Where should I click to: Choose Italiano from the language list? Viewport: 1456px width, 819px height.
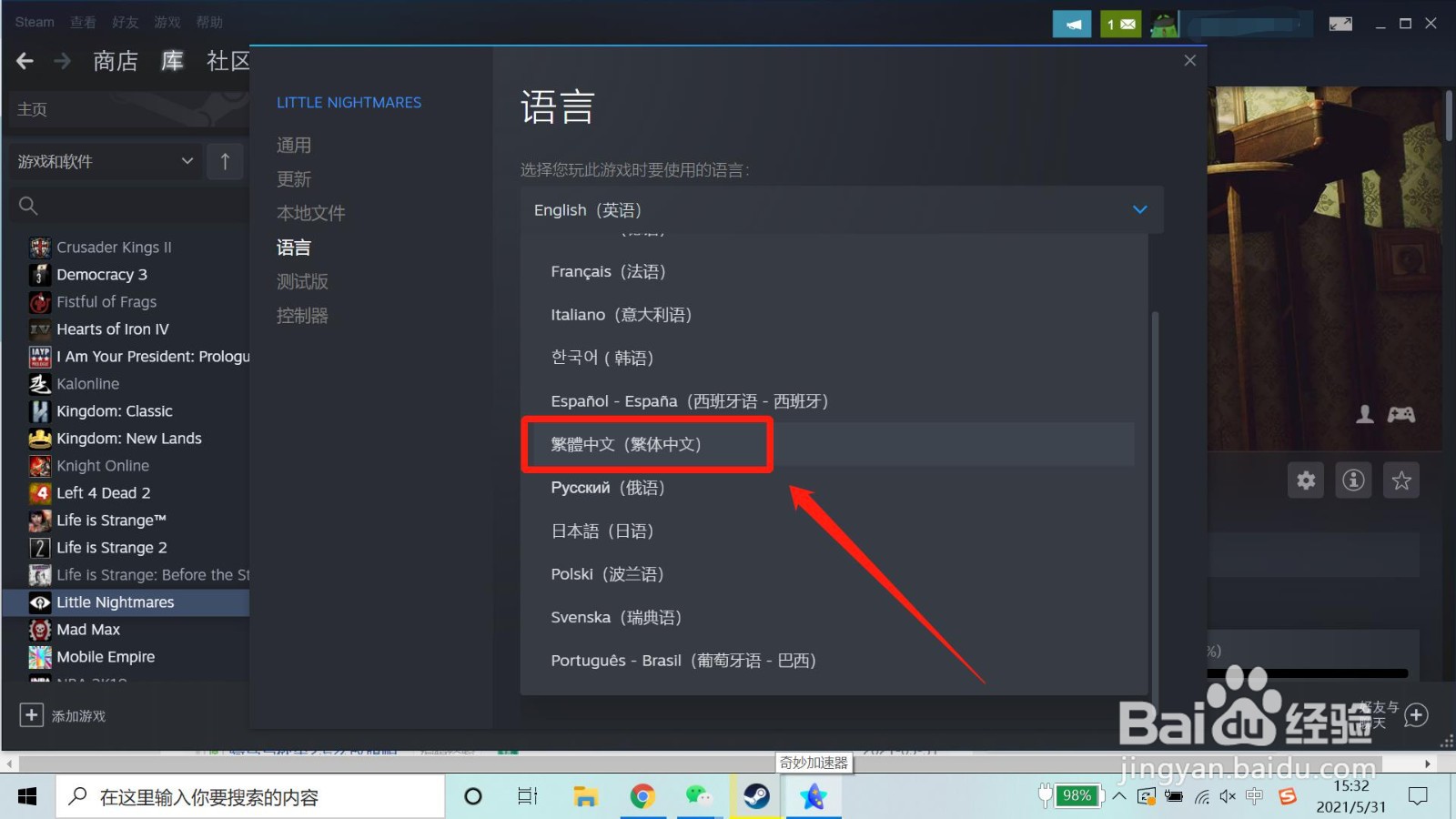(621, 315)
